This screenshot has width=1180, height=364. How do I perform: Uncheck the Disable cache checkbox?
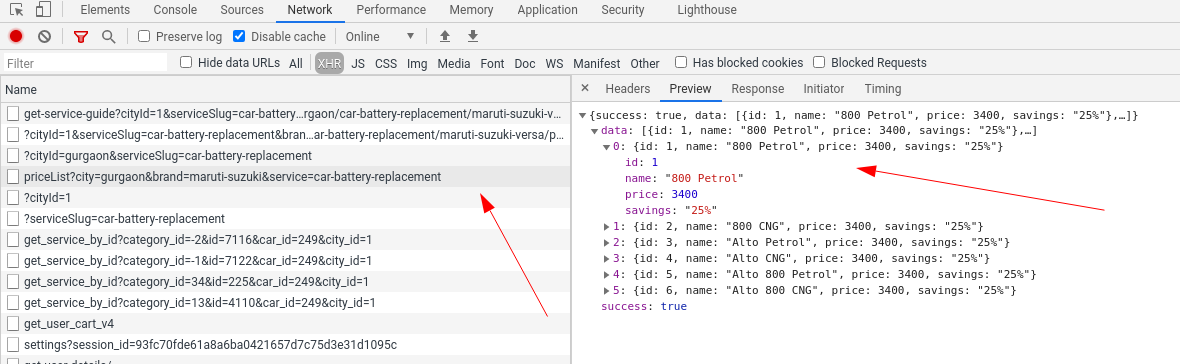click(239, 36)
